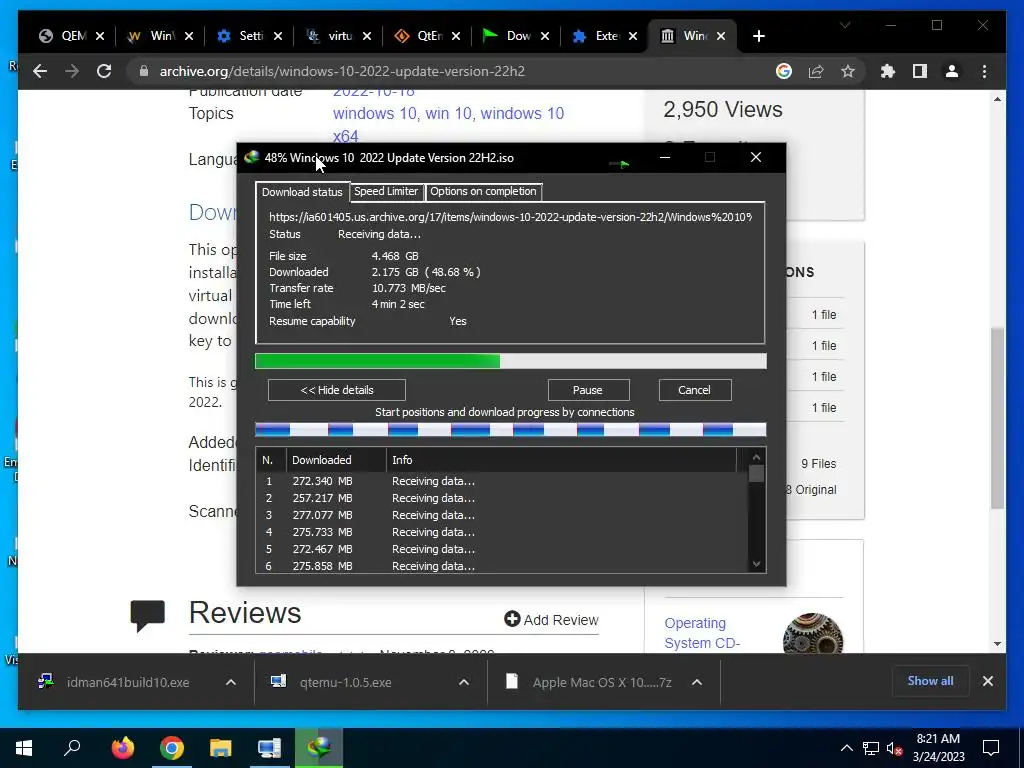Open Operating System CD- collection link
The height and width of the screenshot is (768, 1024).
tap(702, 633)
